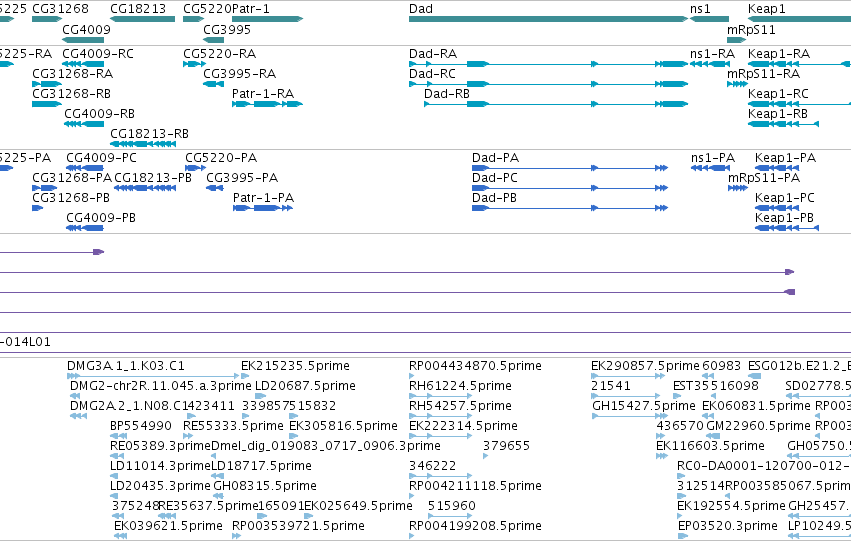Select EST label BP554990
The image size is (851, 541).
pyautogui.click(x=141, y=427)
